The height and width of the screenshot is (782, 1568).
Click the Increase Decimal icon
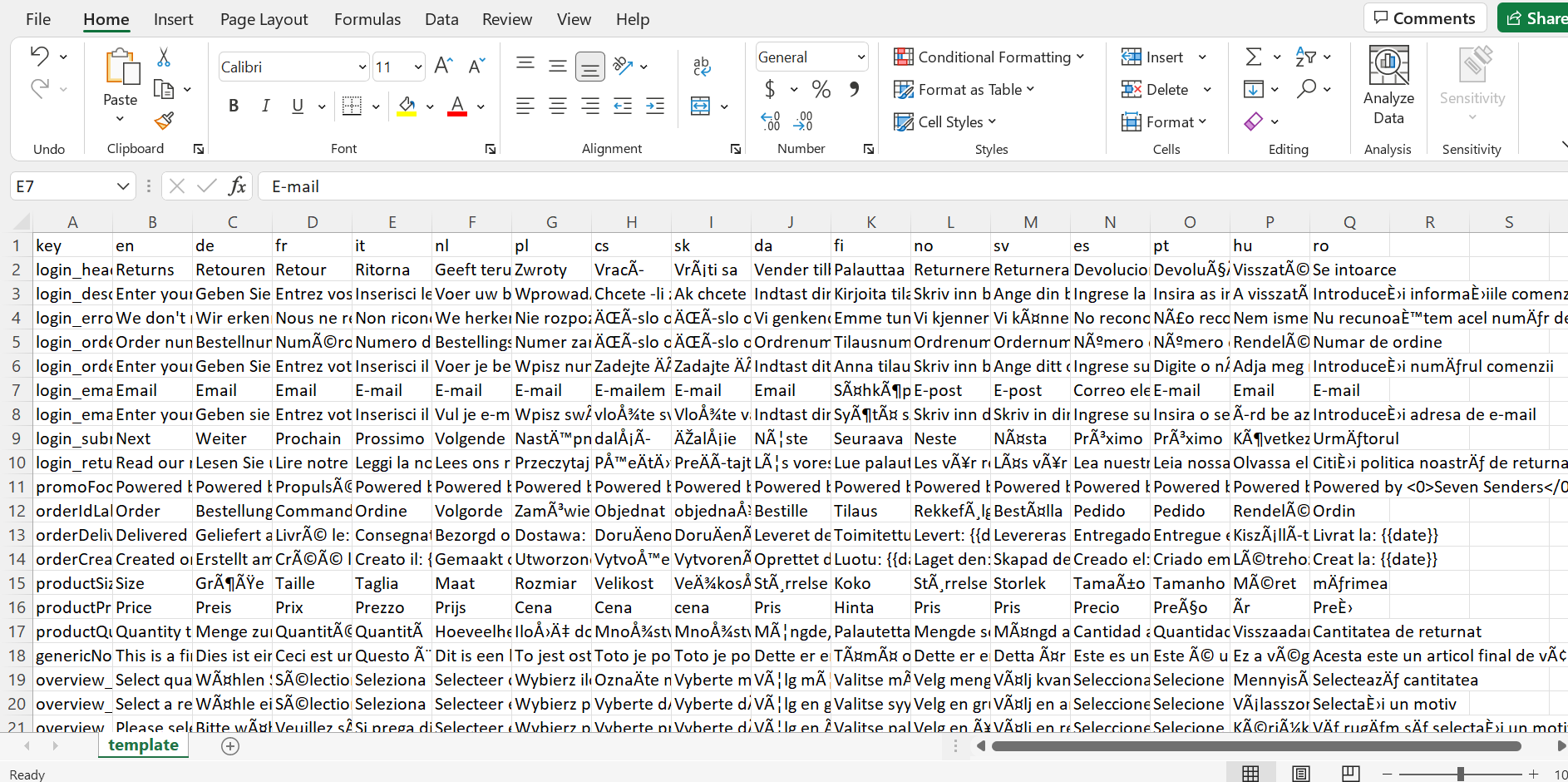tap(771, 121)
